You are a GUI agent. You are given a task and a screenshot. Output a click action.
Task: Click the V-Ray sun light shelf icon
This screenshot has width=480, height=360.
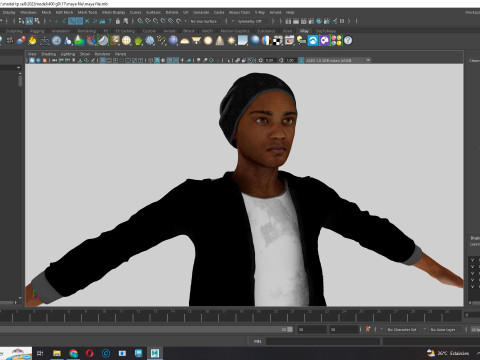(231, 41)
